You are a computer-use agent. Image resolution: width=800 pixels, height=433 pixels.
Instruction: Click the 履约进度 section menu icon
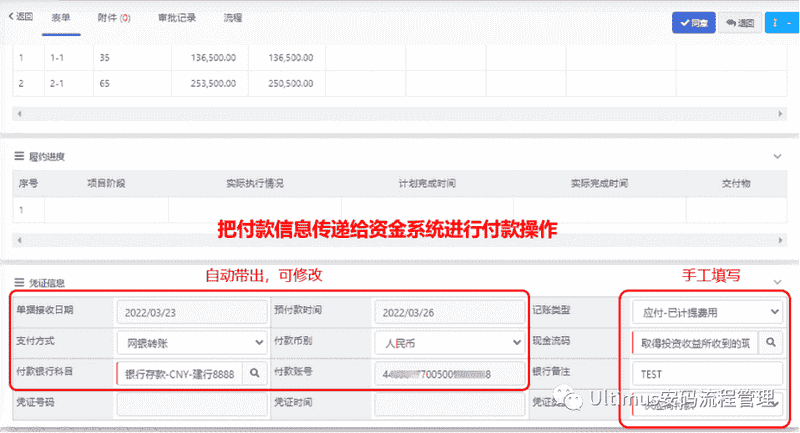[x=19, y=156]
